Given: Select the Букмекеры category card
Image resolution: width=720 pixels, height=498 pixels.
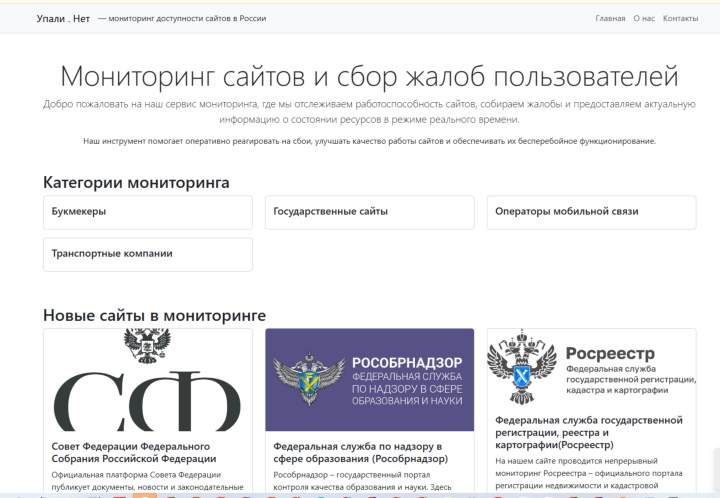Looking at the screenshot, I should tap(148, 212).
